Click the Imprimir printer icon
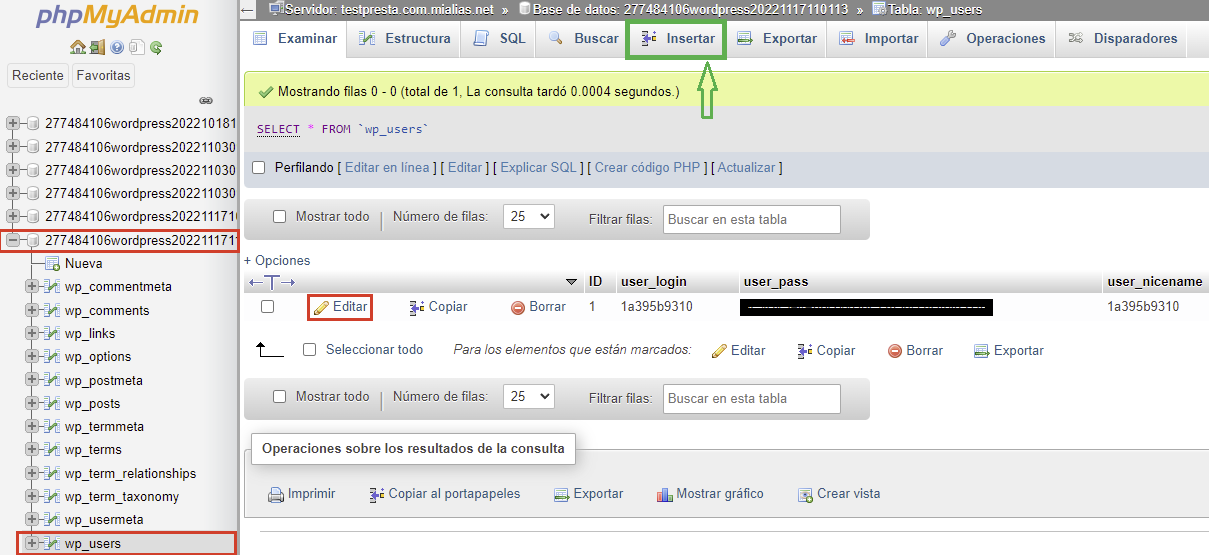 276,494
